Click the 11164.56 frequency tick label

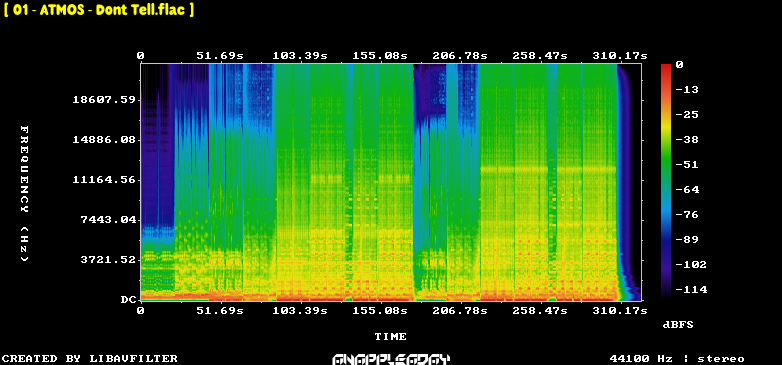coord(104,180)
